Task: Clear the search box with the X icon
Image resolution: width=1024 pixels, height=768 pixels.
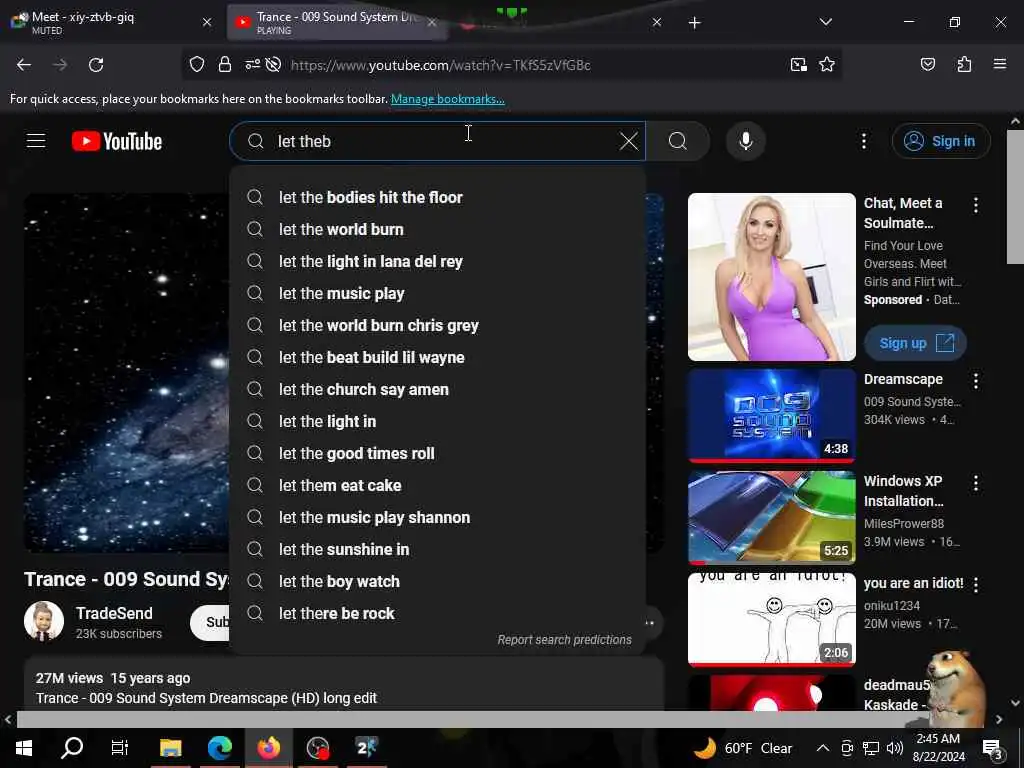Action: click(x=628, y=141)
